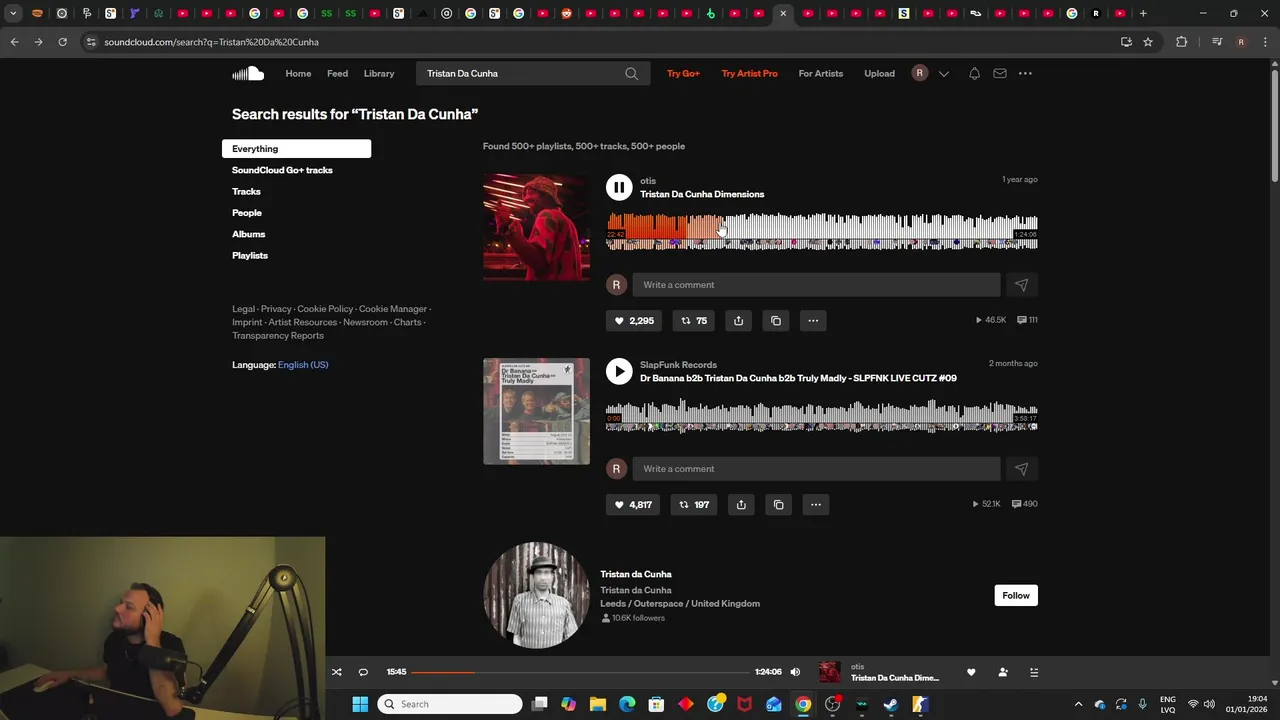The image size is (1280, 720).
Task: Bookmark this page with the star icon
Action: [1148, 42]
